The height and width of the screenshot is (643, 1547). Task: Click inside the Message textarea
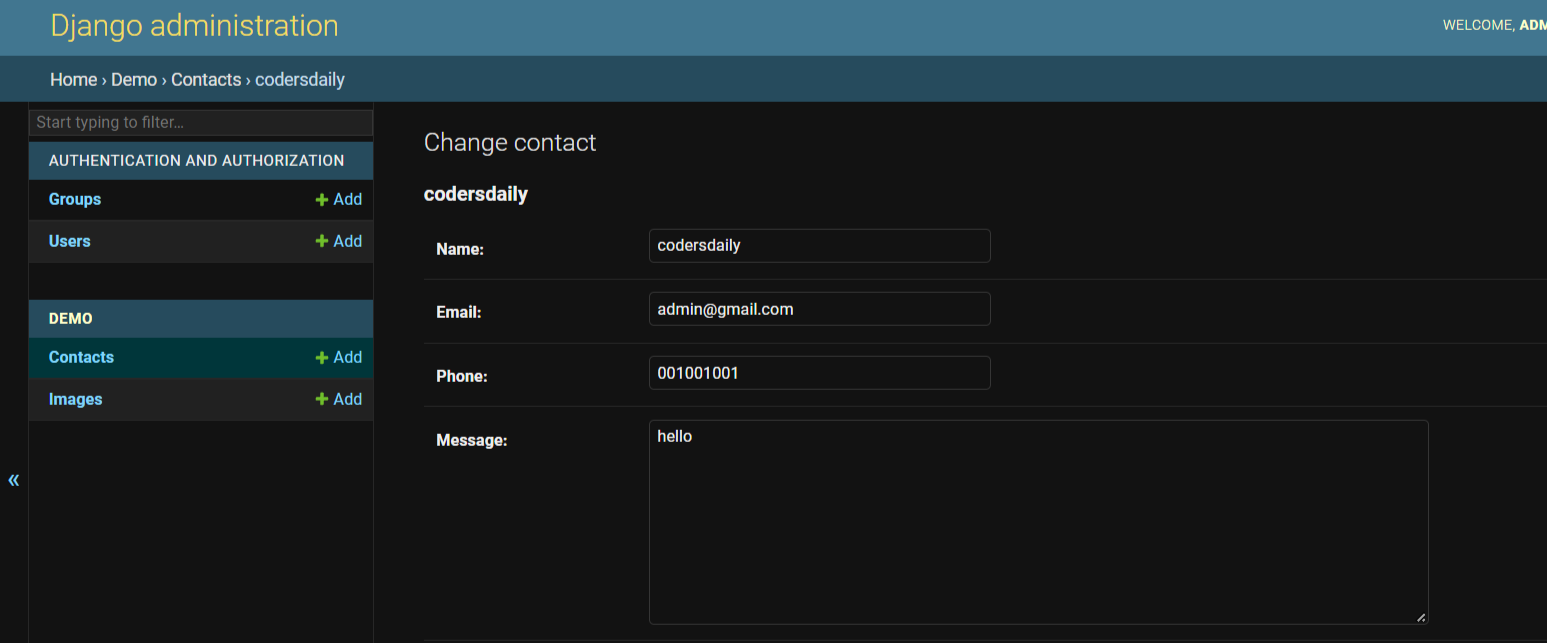[1038, 522]
